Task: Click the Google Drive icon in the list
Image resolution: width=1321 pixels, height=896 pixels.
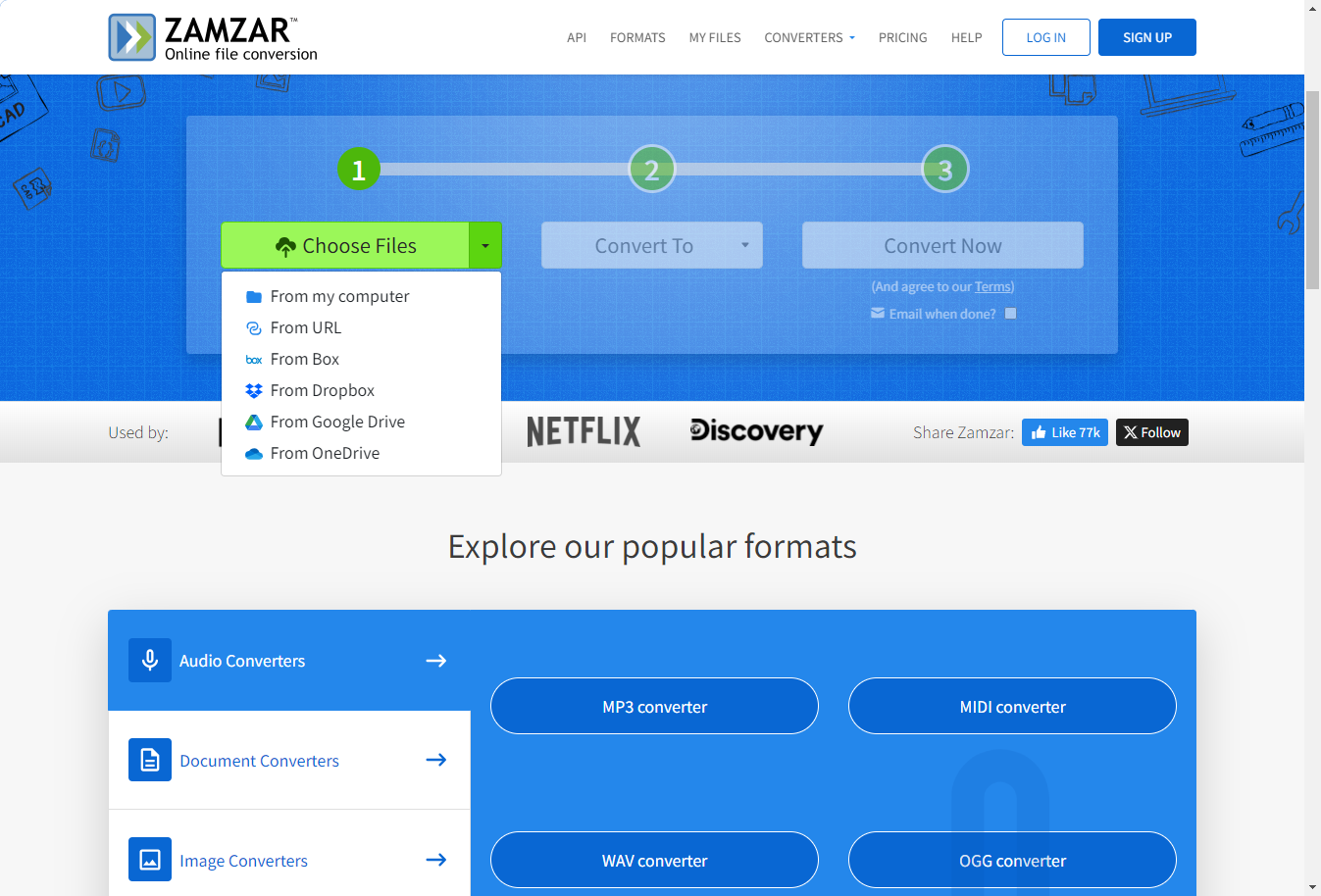Action: tap(254, 422)
